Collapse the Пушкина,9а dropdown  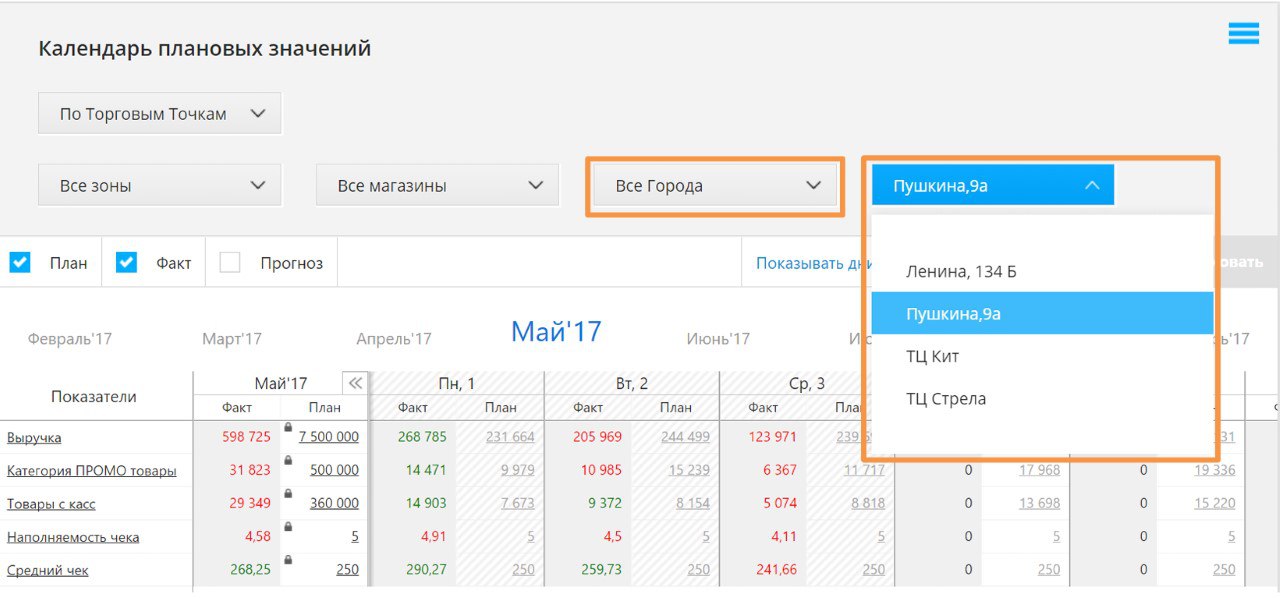(x=992, y=186)
